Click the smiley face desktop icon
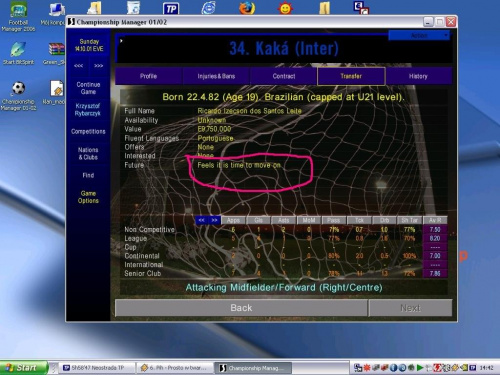Screen dimensions: 500x375 coord(285,8)
